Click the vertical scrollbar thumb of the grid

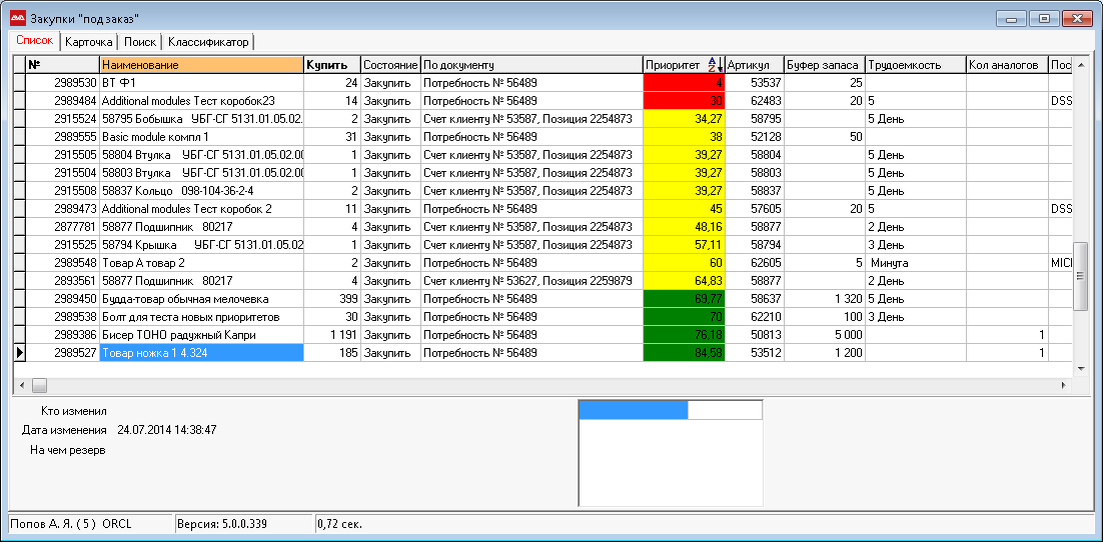pyautogui.click(x=1080, y=276)
